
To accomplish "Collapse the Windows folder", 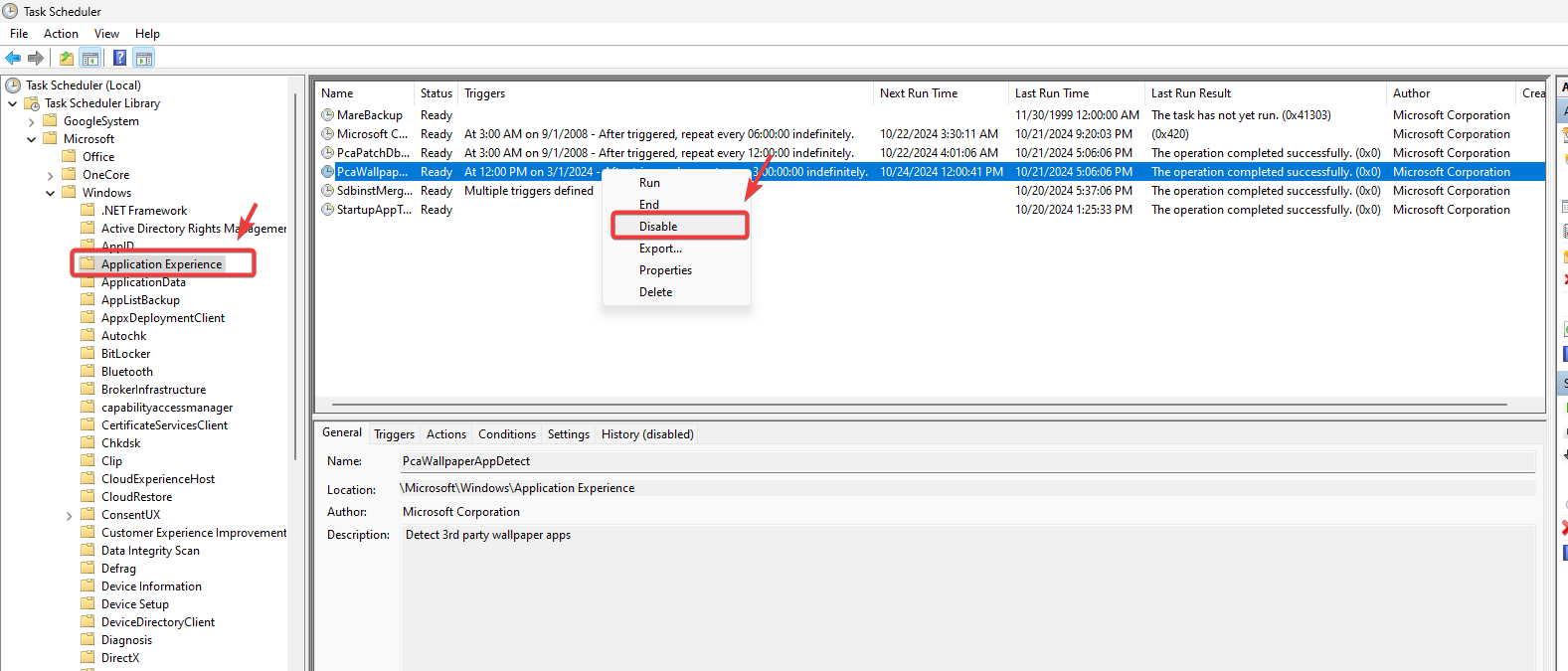I will click(x=50, y=193).
